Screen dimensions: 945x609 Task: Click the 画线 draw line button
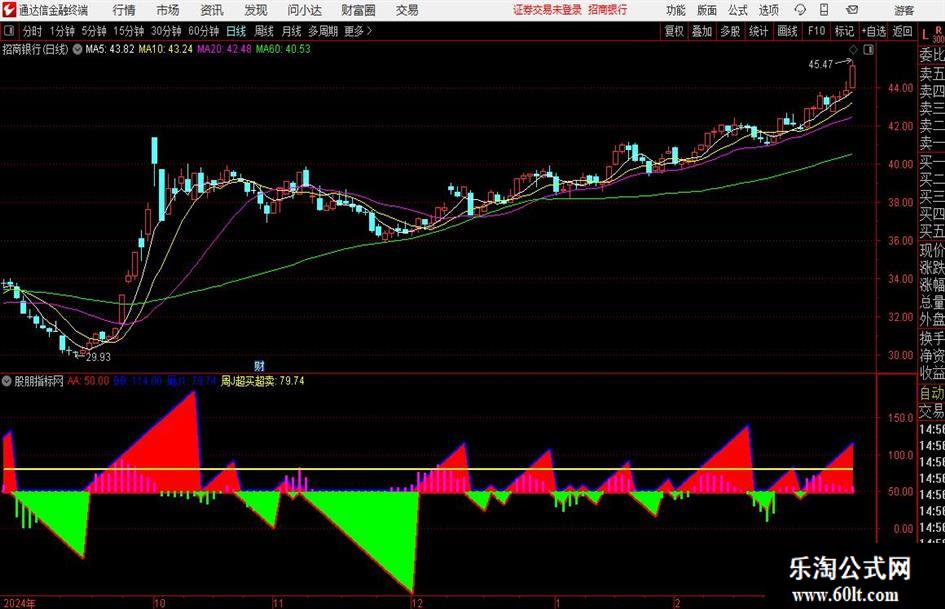[787, 31]
